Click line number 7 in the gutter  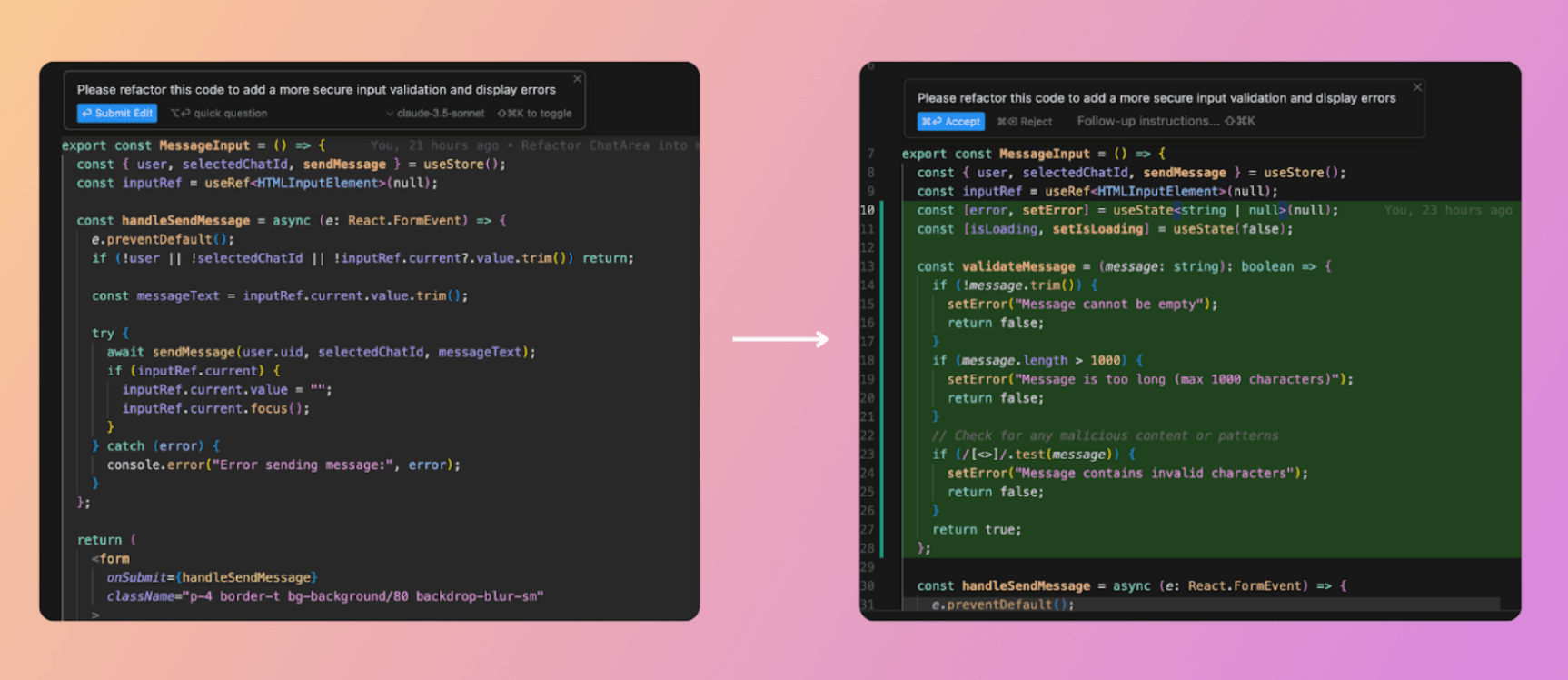(x=870, y=154)
